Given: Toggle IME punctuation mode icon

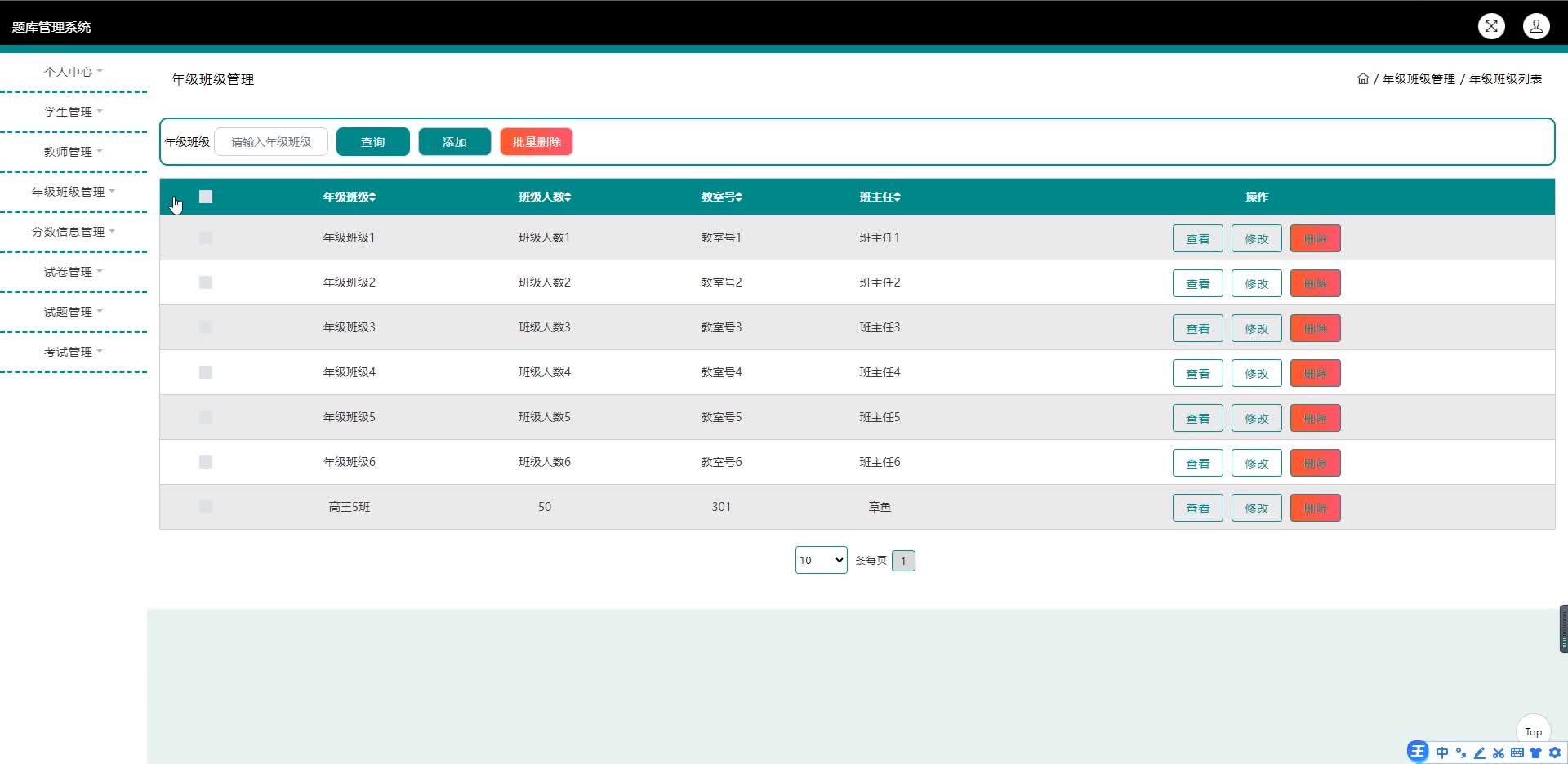Looking at the screenshot, I should 1461,753.
